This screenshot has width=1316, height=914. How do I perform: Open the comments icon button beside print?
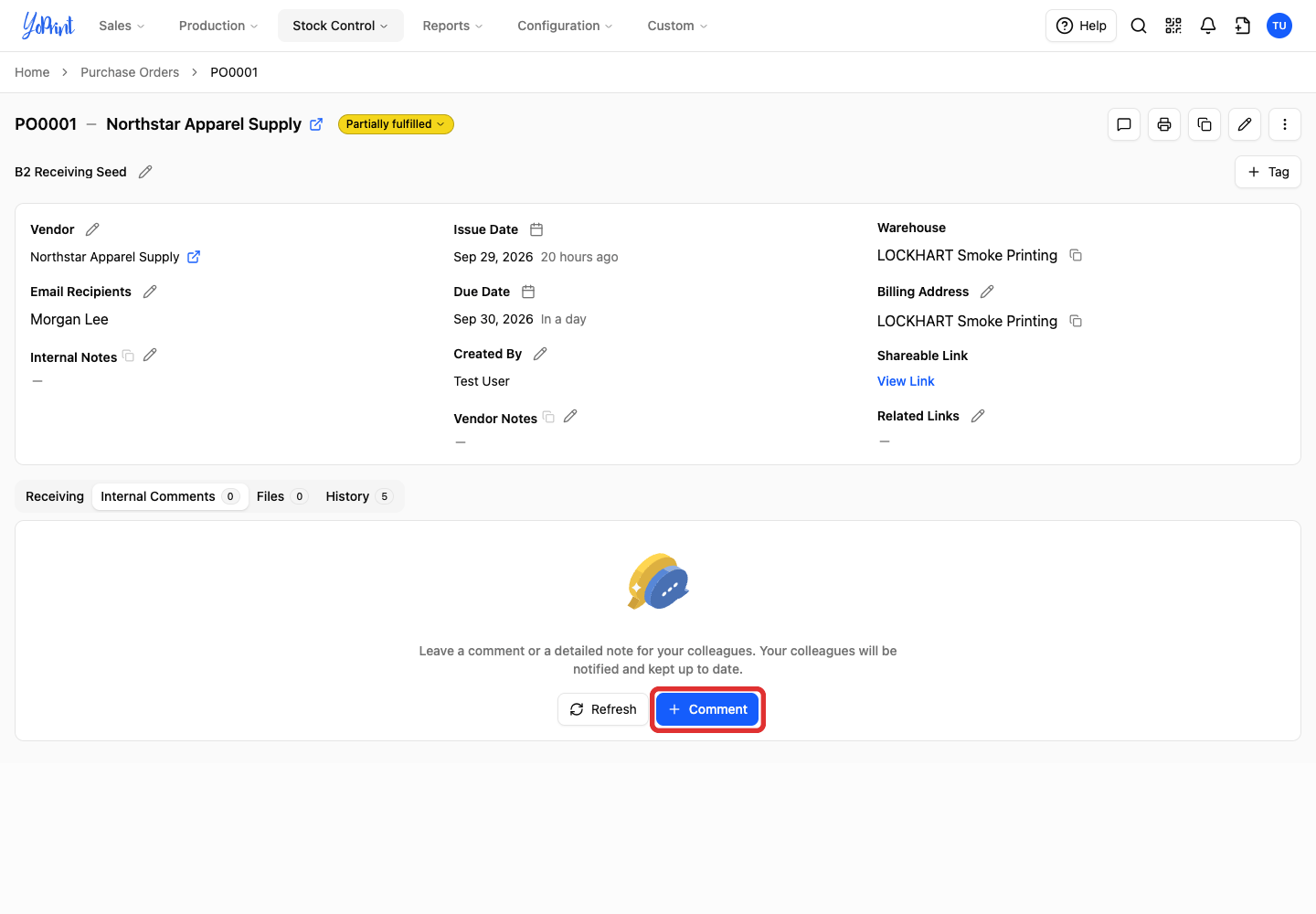click(x=1124, y=124)
